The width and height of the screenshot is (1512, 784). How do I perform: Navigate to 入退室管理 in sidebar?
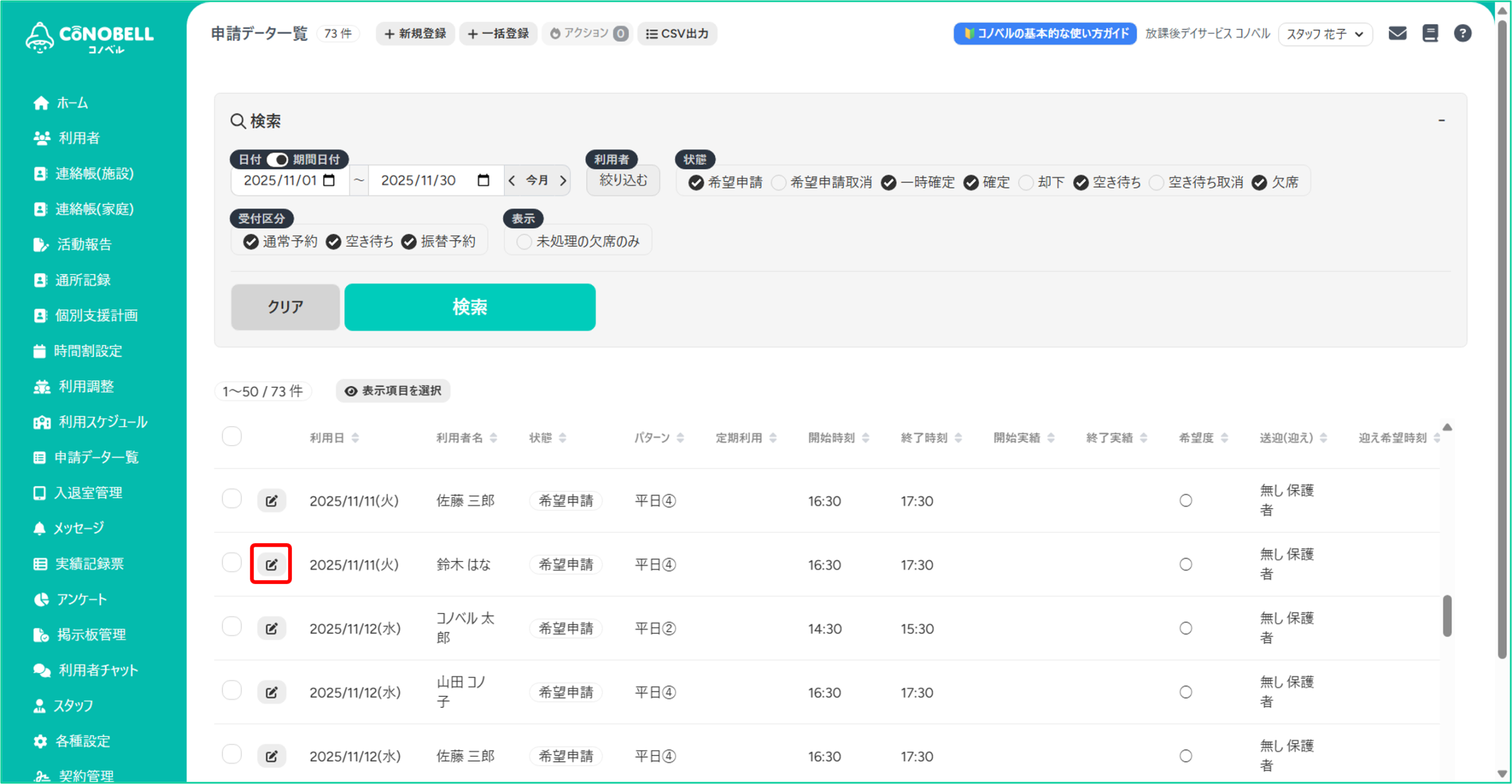click(x=88, y=492)
